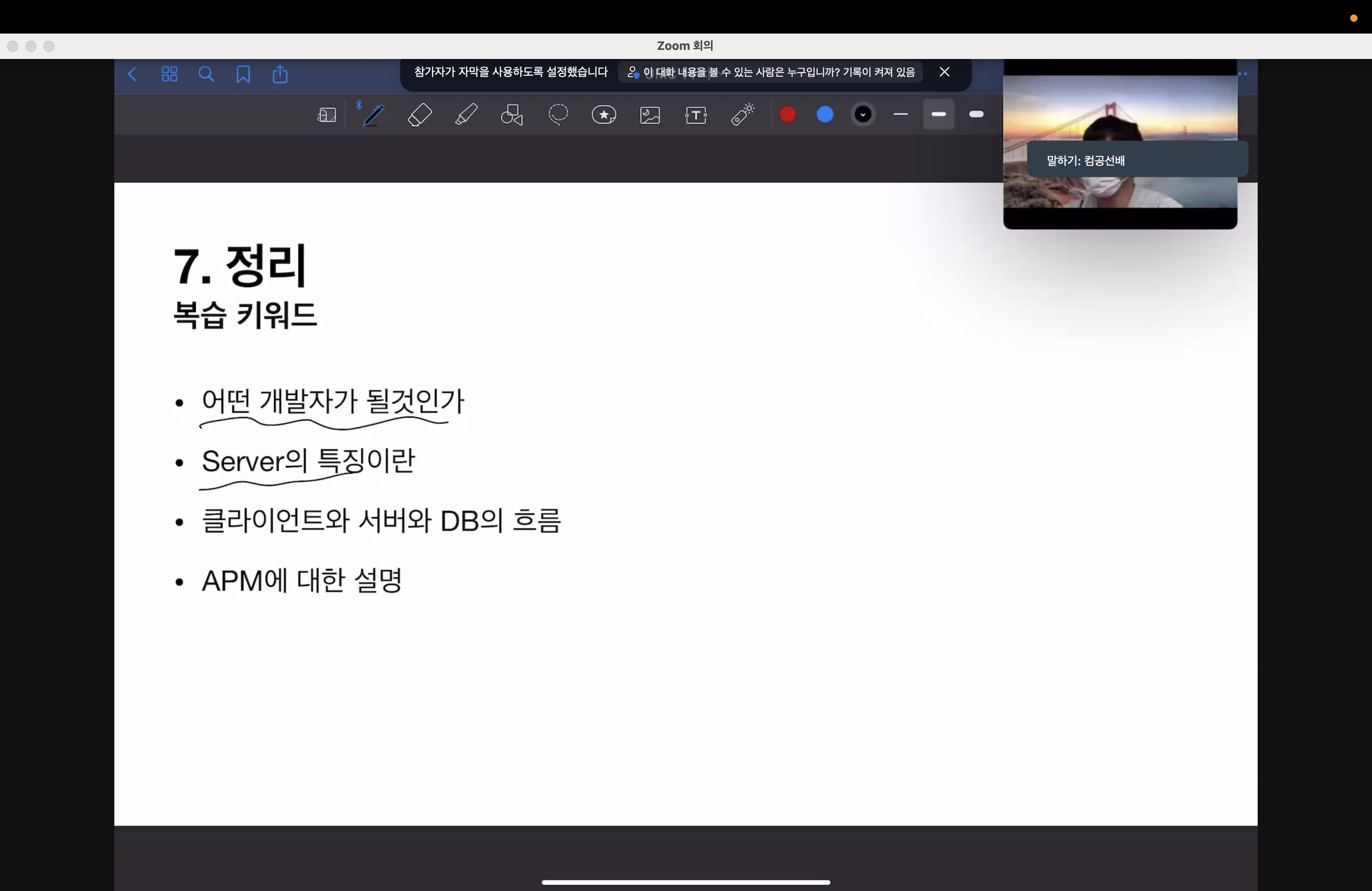Click the orange recording indicator dot

pos(1353,19)
